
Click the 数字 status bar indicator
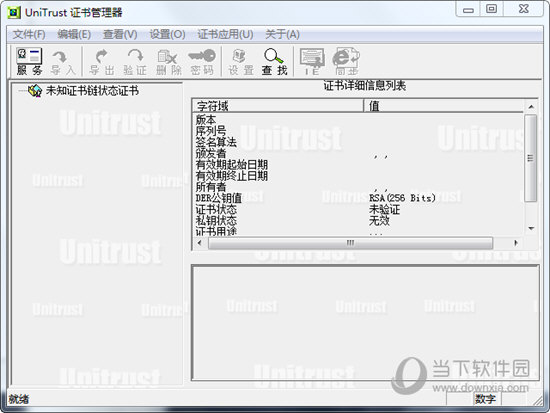485,399
